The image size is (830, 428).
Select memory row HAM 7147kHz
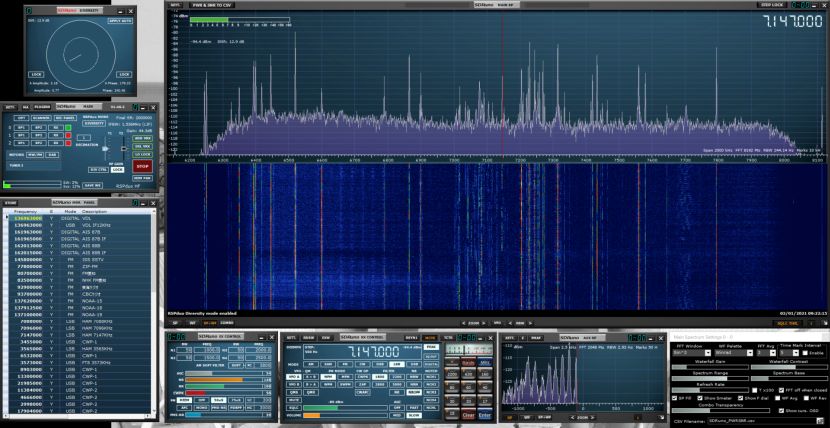pos(78,335)
